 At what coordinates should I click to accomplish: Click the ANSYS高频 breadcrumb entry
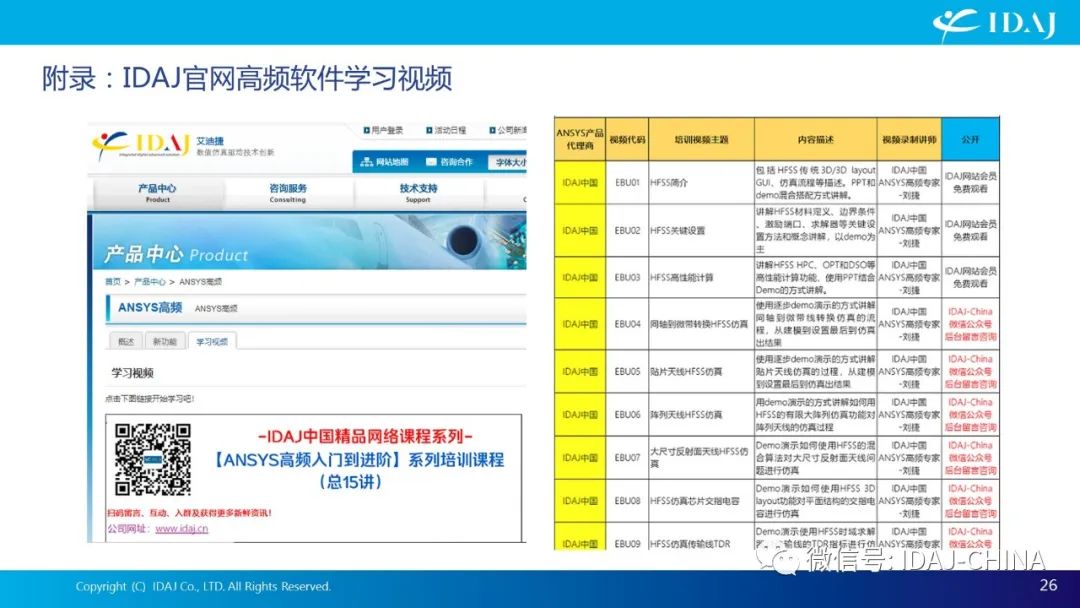click(200, 282)
